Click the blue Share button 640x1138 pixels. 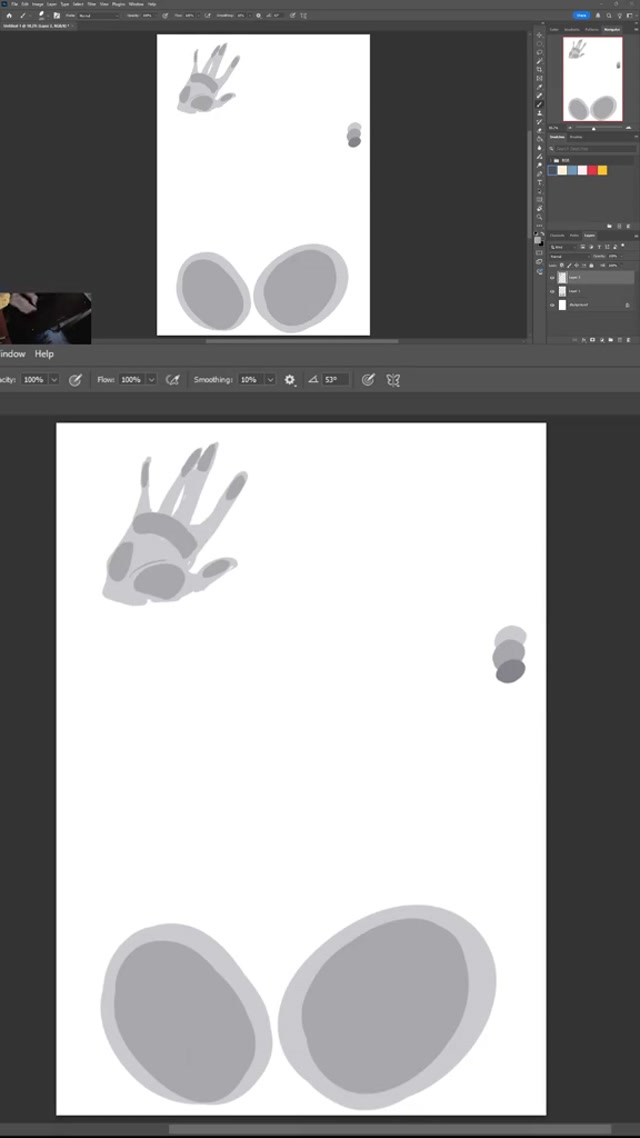[x=581, y=16]
